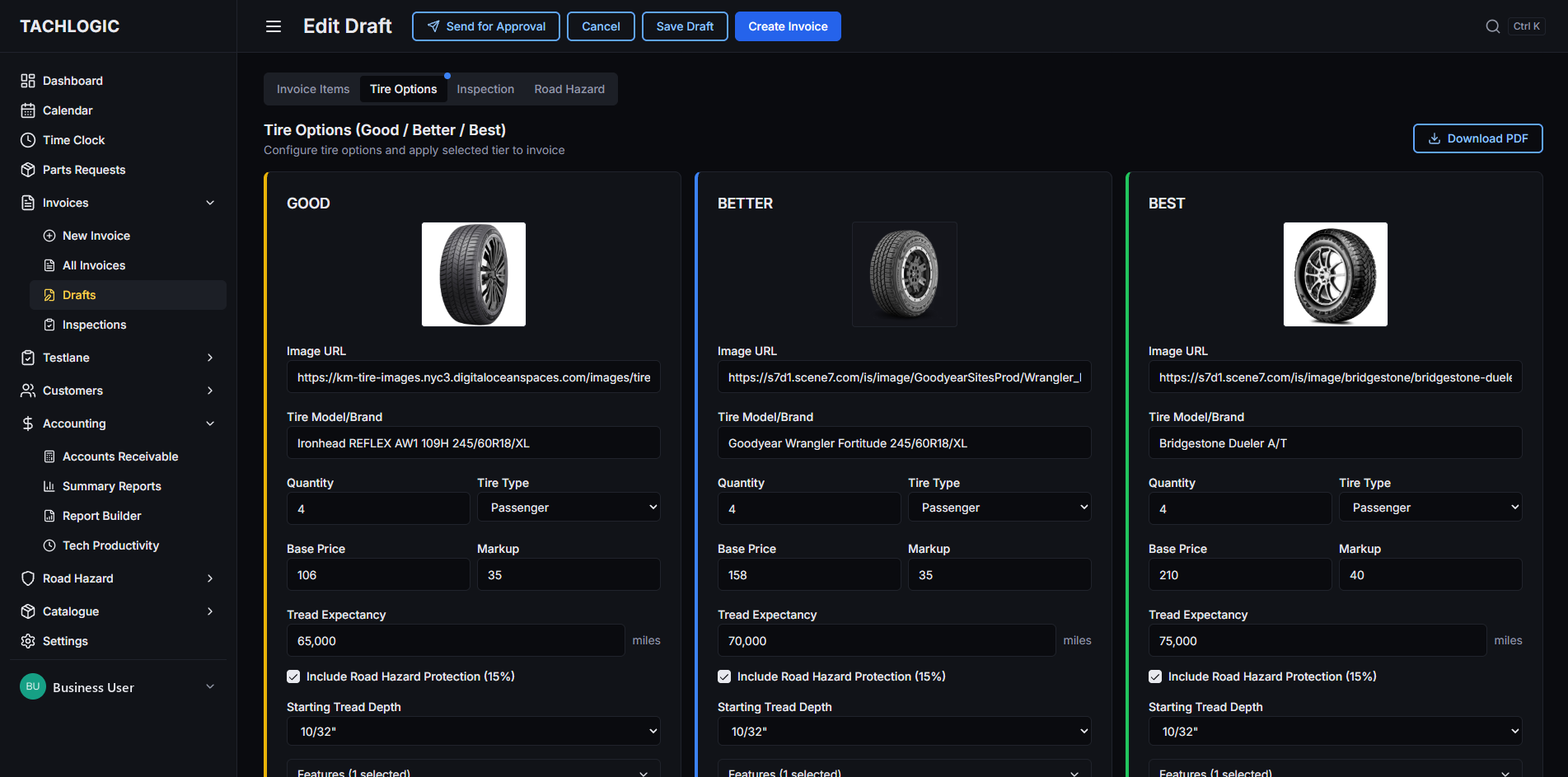Screen dimensions: 1568x777
Task: Click Send for Approval button
Action: click(486, 26)
